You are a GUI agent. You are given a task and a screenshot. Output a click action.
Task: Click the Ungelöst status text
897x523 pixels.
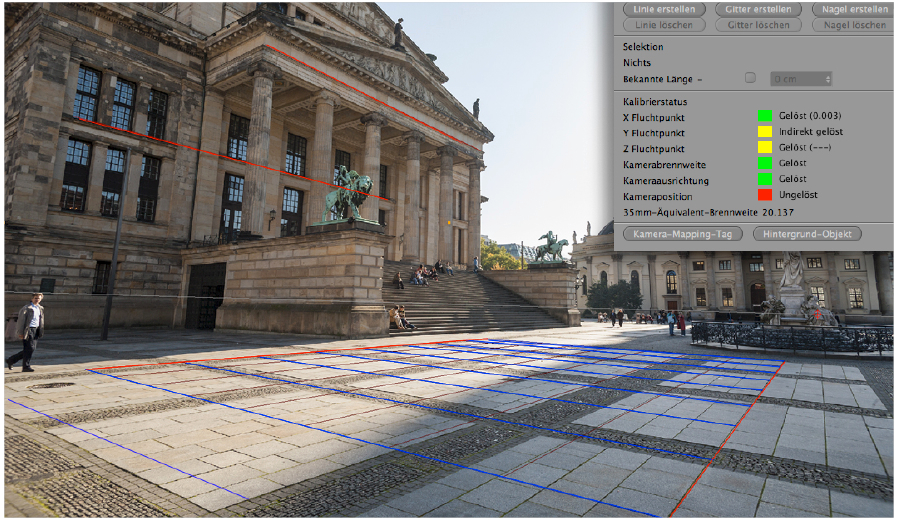click(798, 195)
